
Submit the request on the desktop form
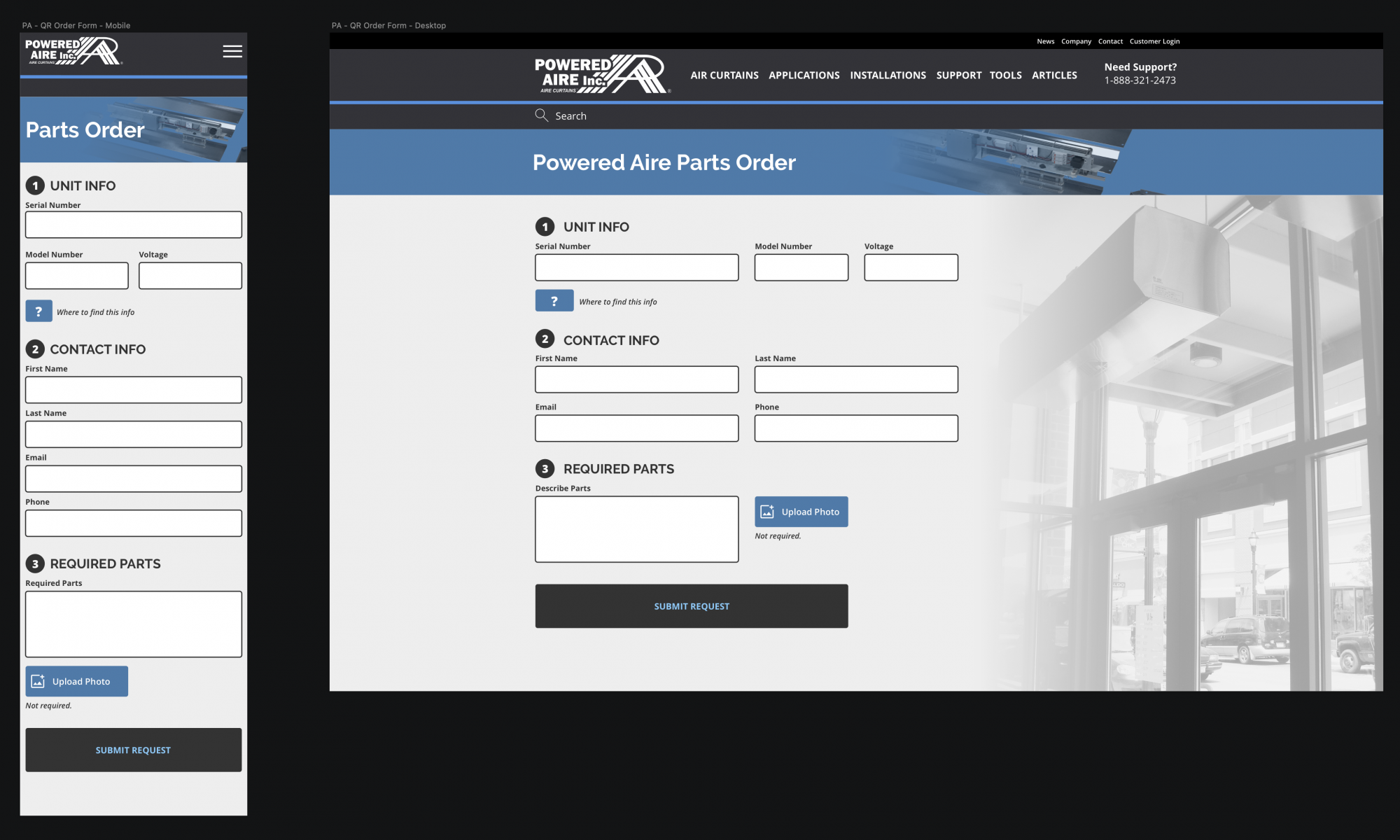tap(692, 606)
